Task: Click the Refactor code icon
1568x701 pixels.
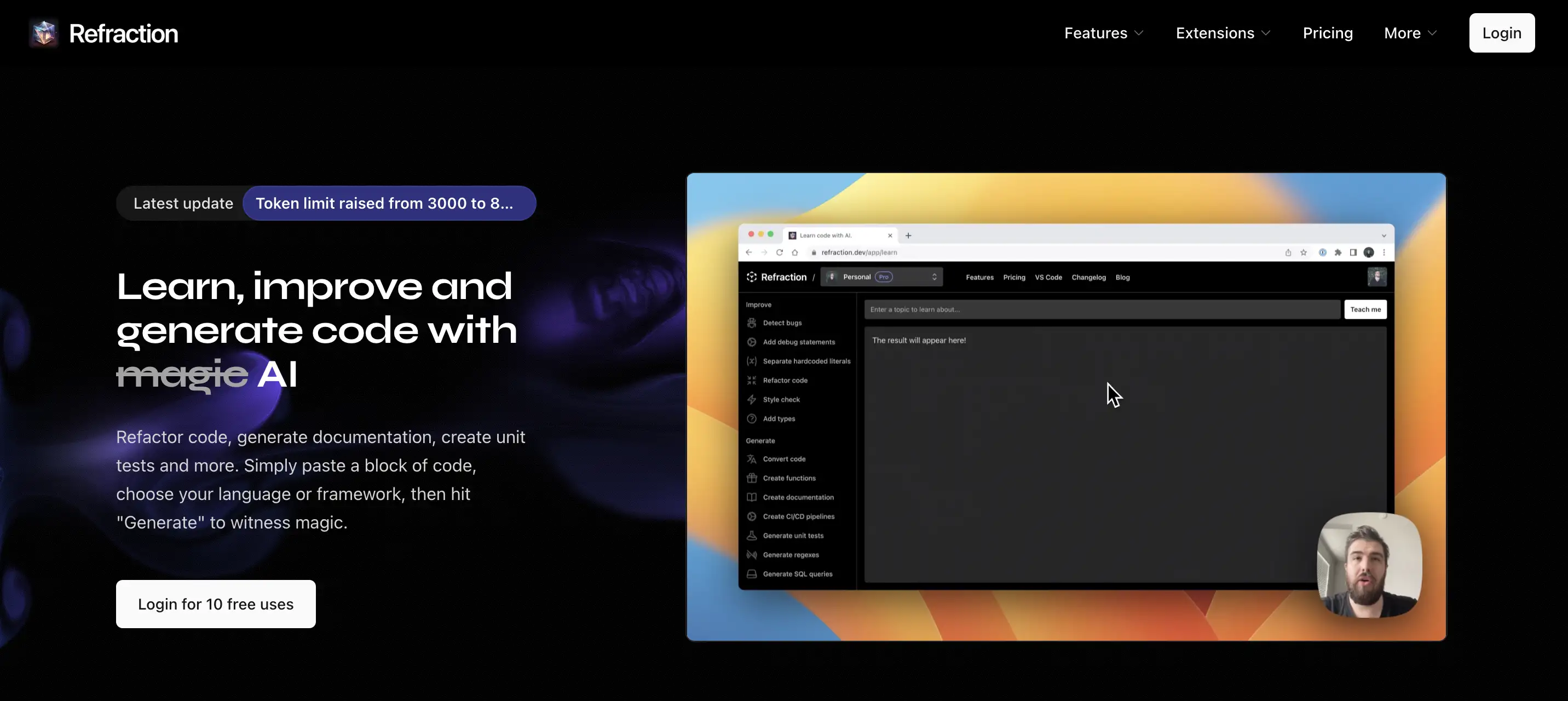Action: [752, 380]
